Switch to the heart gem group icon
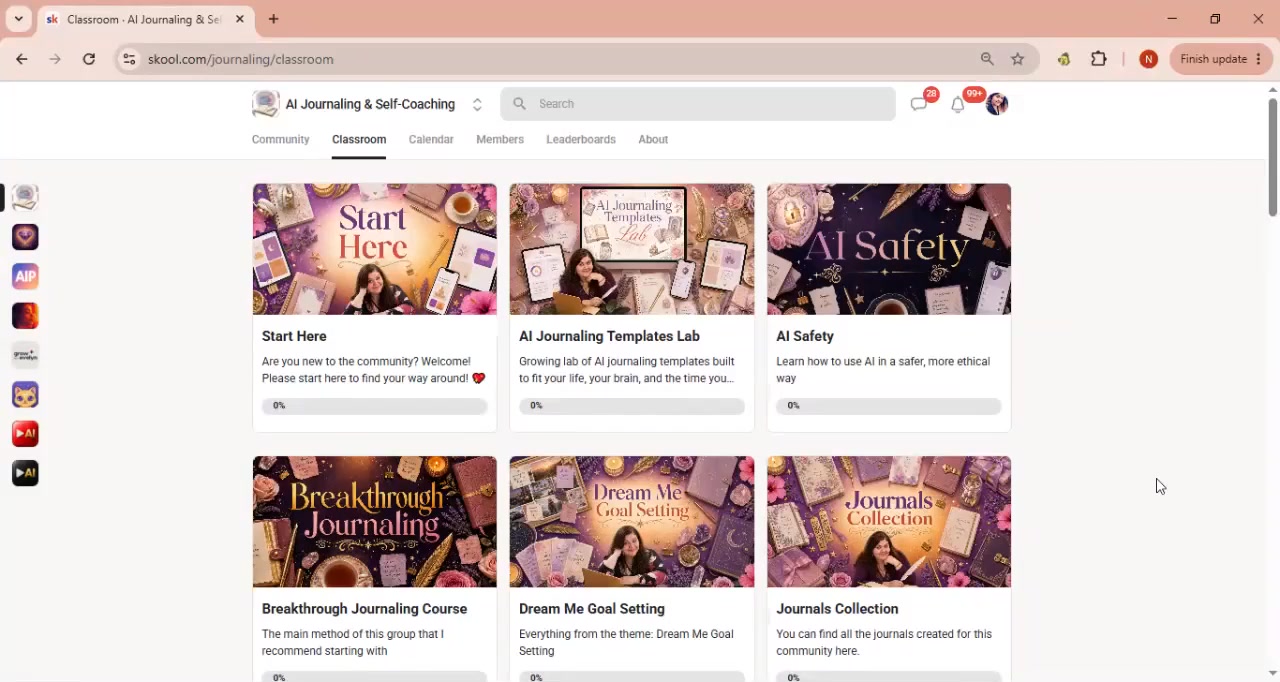Image resolution: width=1280 pixels, height=682 pixels. click(x=25, y=237)
